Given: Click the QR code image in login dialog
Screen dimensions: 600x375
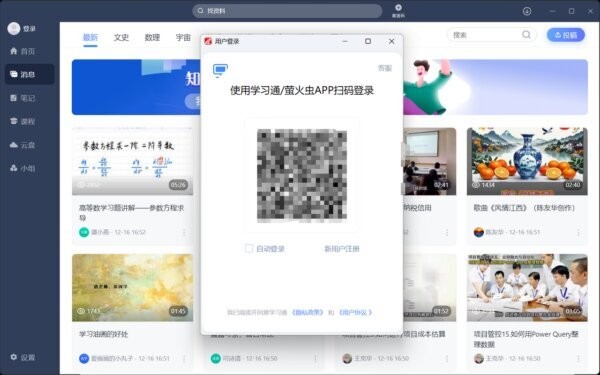Looking at the screenshot, I should pyautogui.click(x=302, y=176).
